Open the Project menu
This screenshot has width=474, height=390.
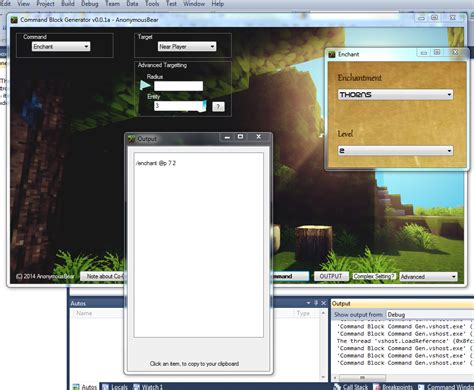pos(45,4)
